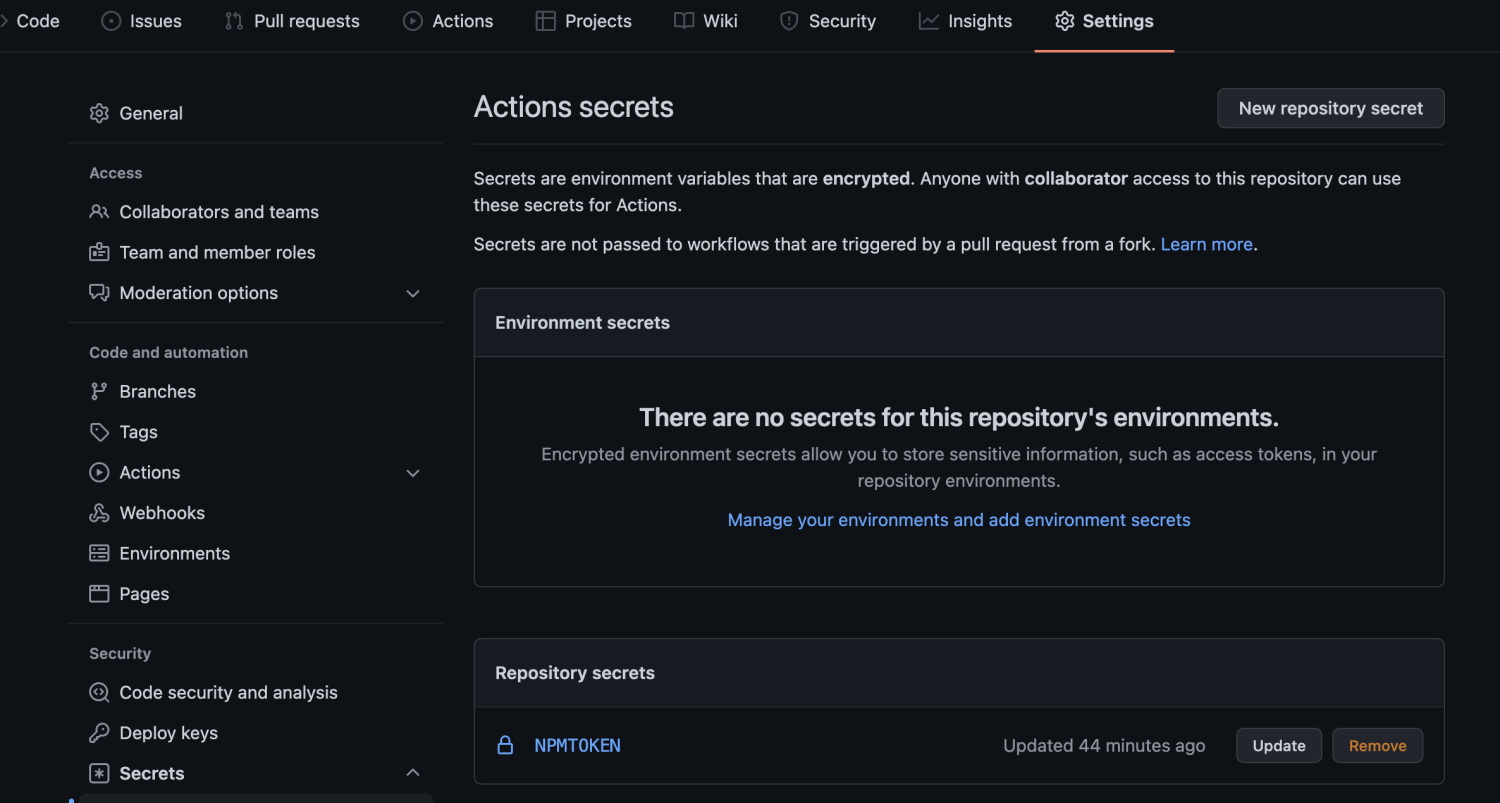Click the Issues circle-dot icon
This screenshot has height=803, width=1500.
[111, 21]
